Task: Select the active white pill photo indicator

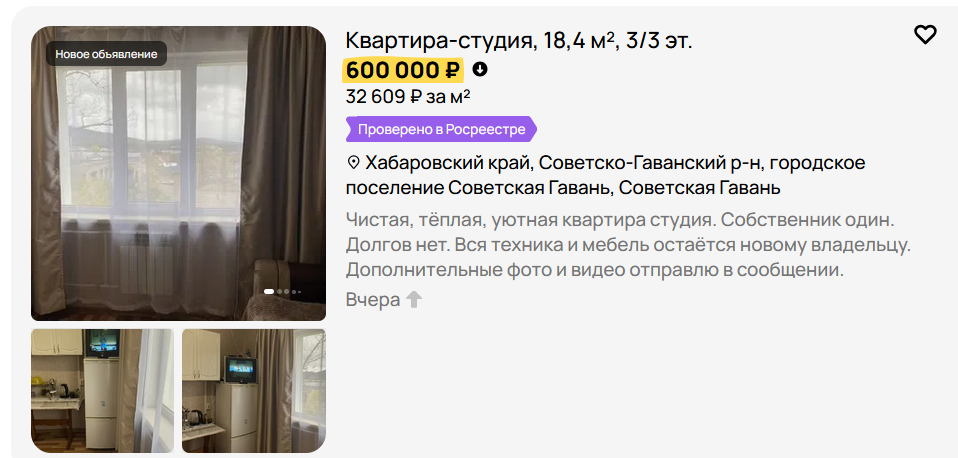Action: [x=269, y=291]
